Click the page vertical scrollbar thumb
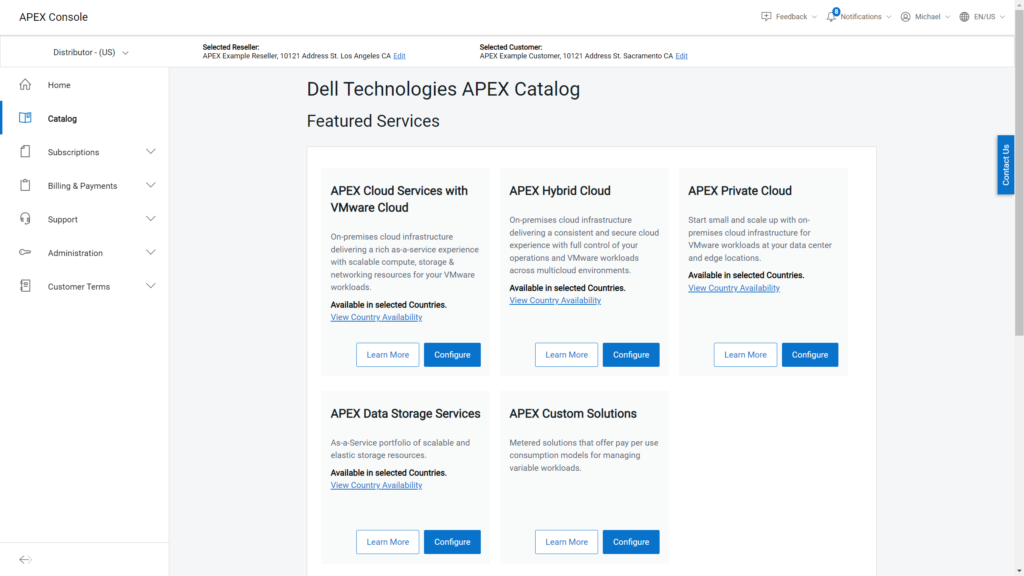 pos(1019,173)
